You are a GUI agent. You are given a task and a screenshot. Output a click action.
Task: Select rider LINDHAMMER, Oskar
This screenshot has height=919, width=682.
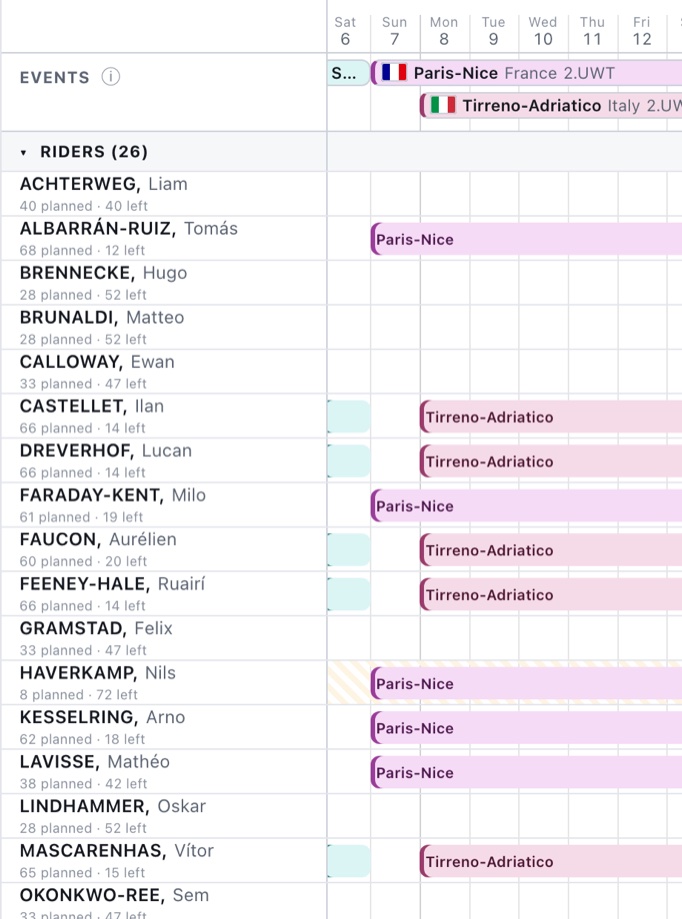(163, 818)
